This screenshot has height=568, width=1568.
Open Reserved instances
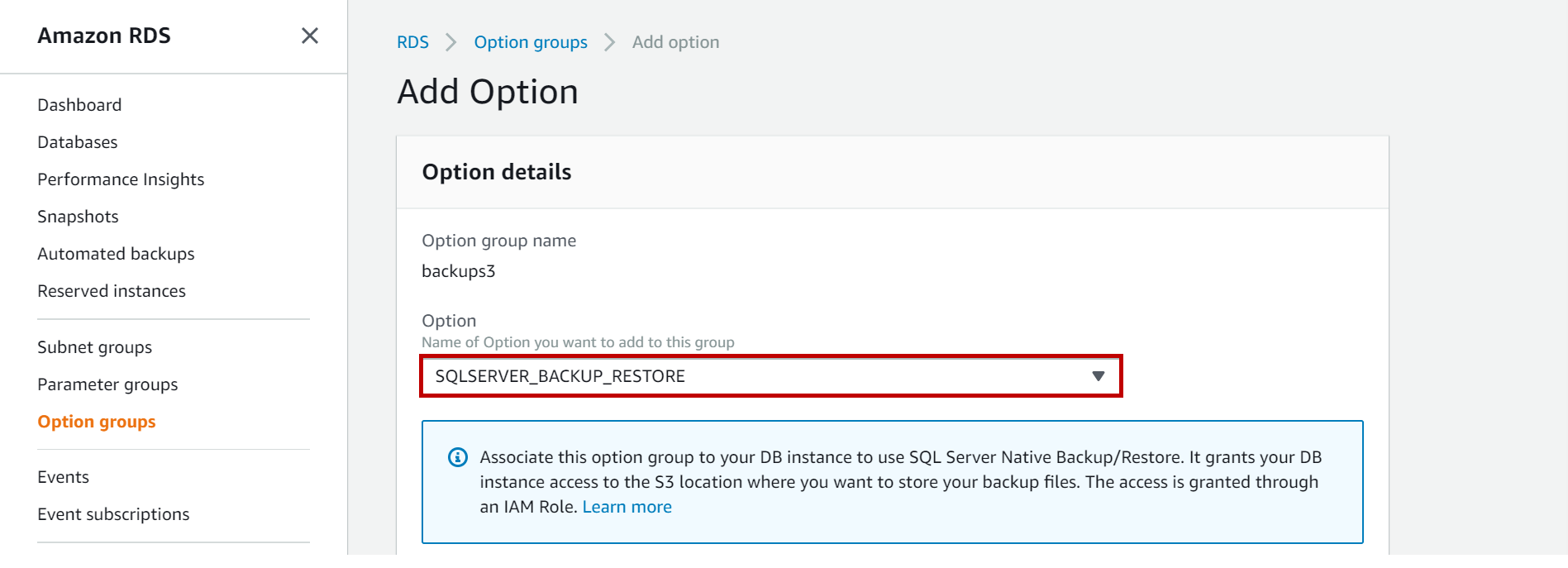coord(112,291)
